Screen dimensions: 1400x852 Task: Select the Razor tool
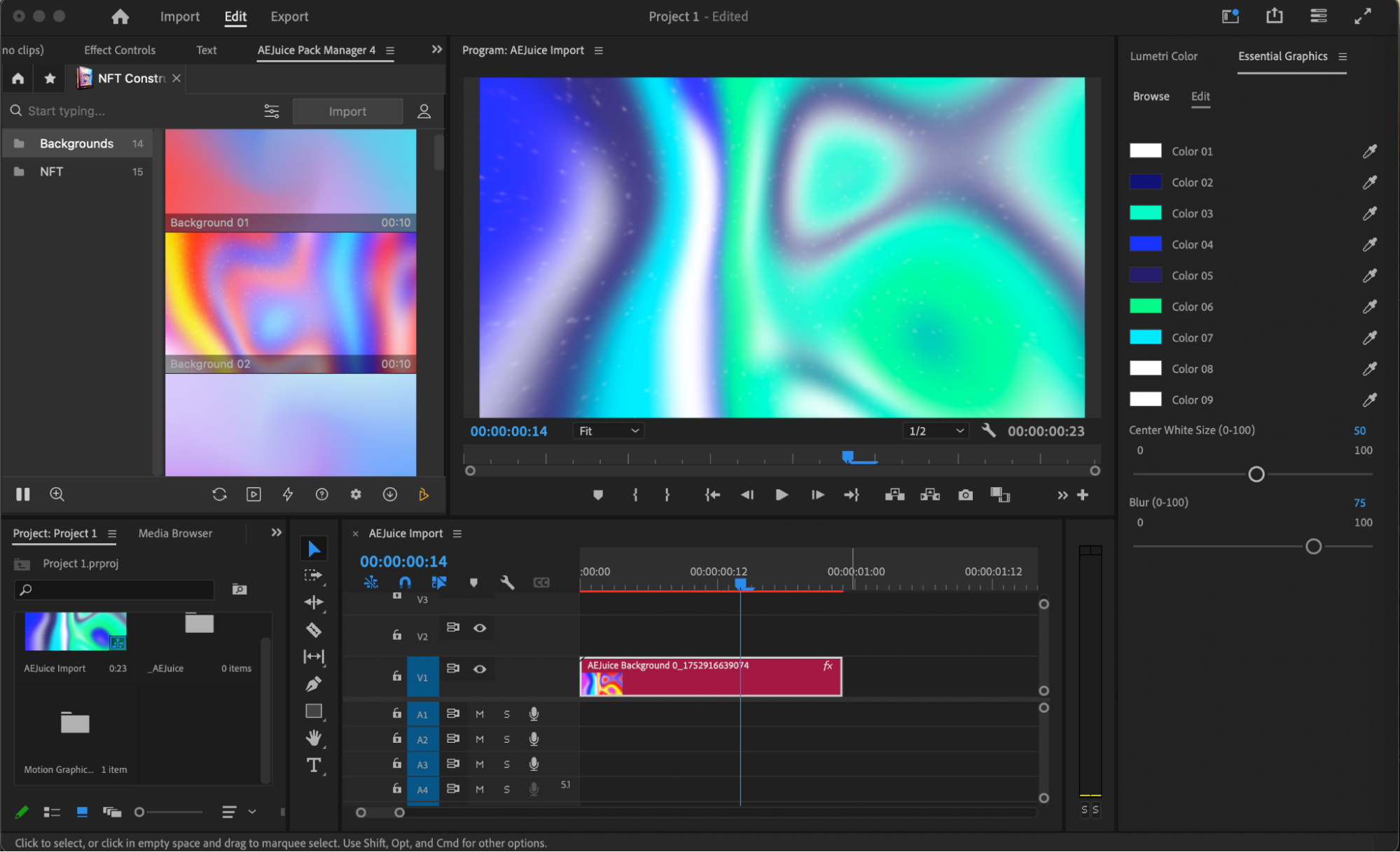coord(314,629)
